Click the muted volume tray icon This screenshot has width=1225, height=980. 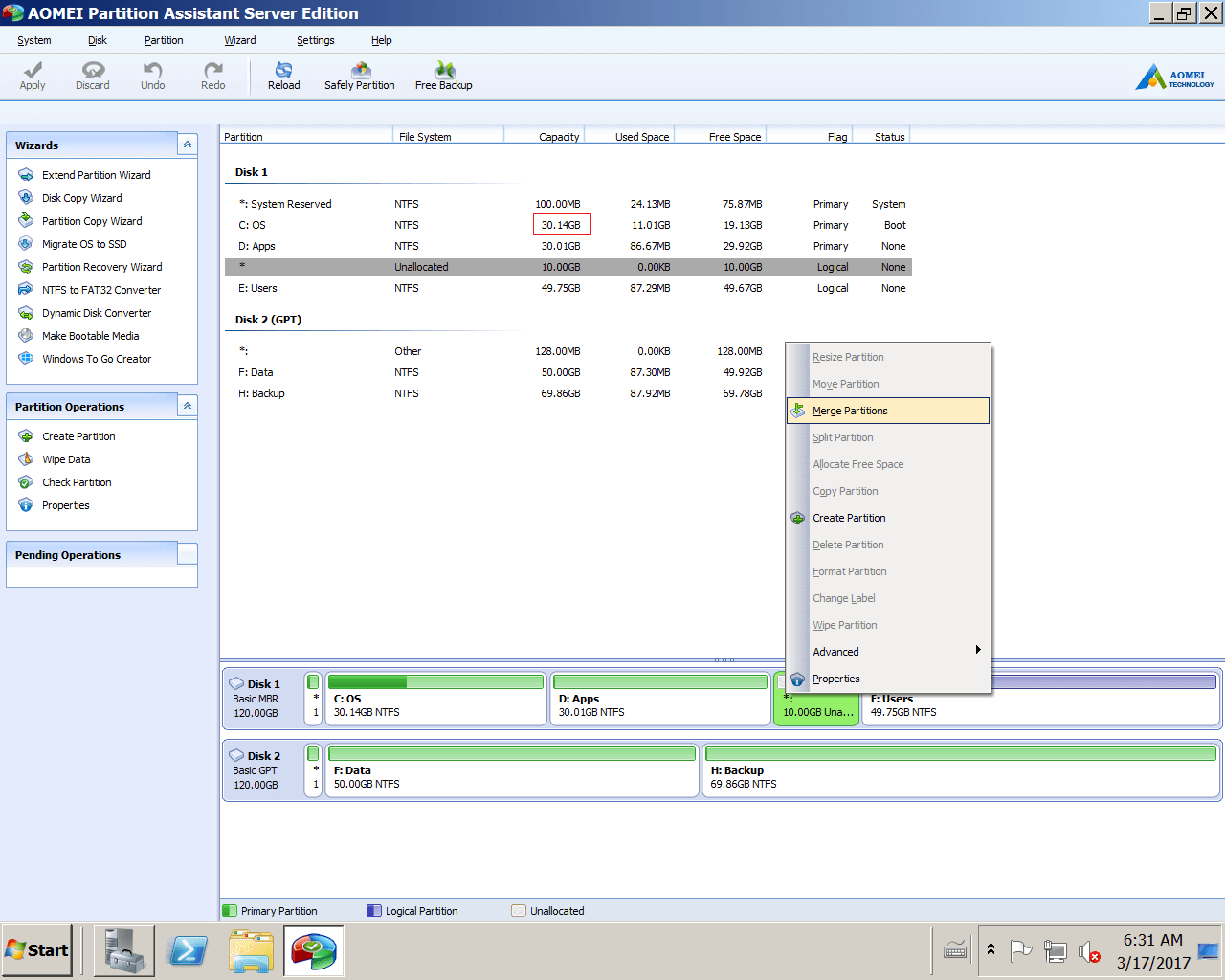coord(1089,951)
